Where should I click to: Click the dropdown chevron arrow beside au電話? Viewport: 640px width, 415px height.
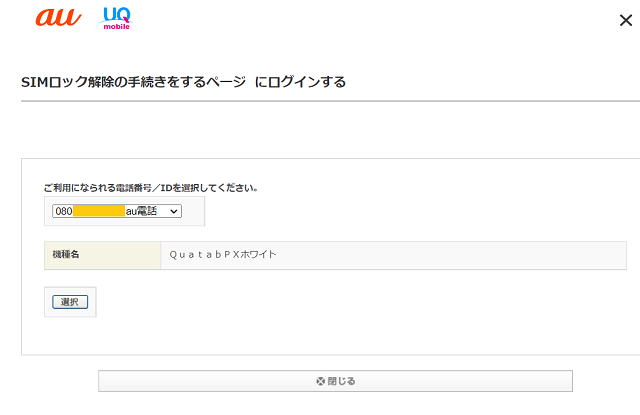click(173, 211)
